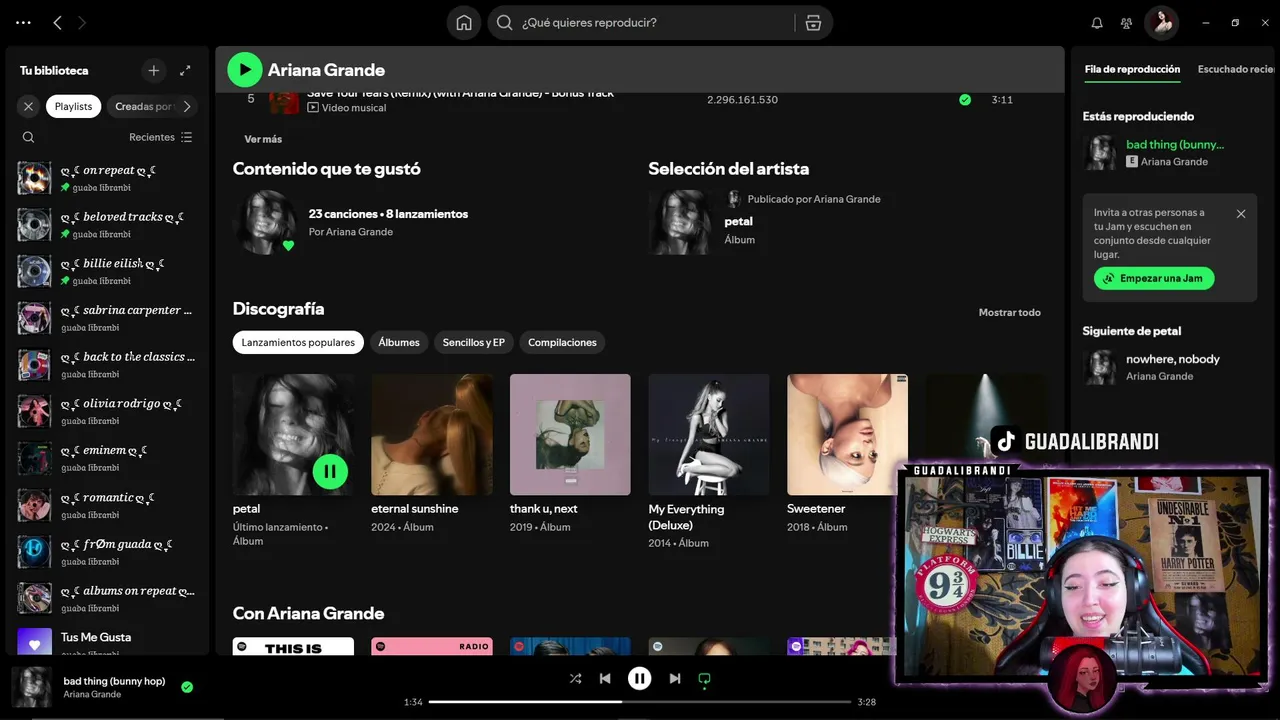
Task: Seek in the song progress bar
Action: click(x=640, y=702)
